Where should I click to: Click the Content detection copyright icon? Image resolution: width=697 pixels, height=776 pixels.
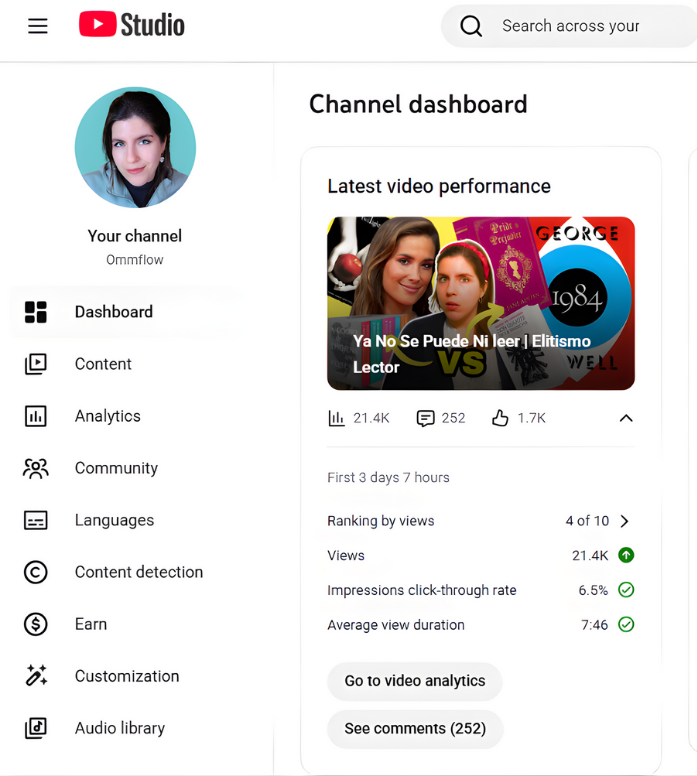point(36,572)
